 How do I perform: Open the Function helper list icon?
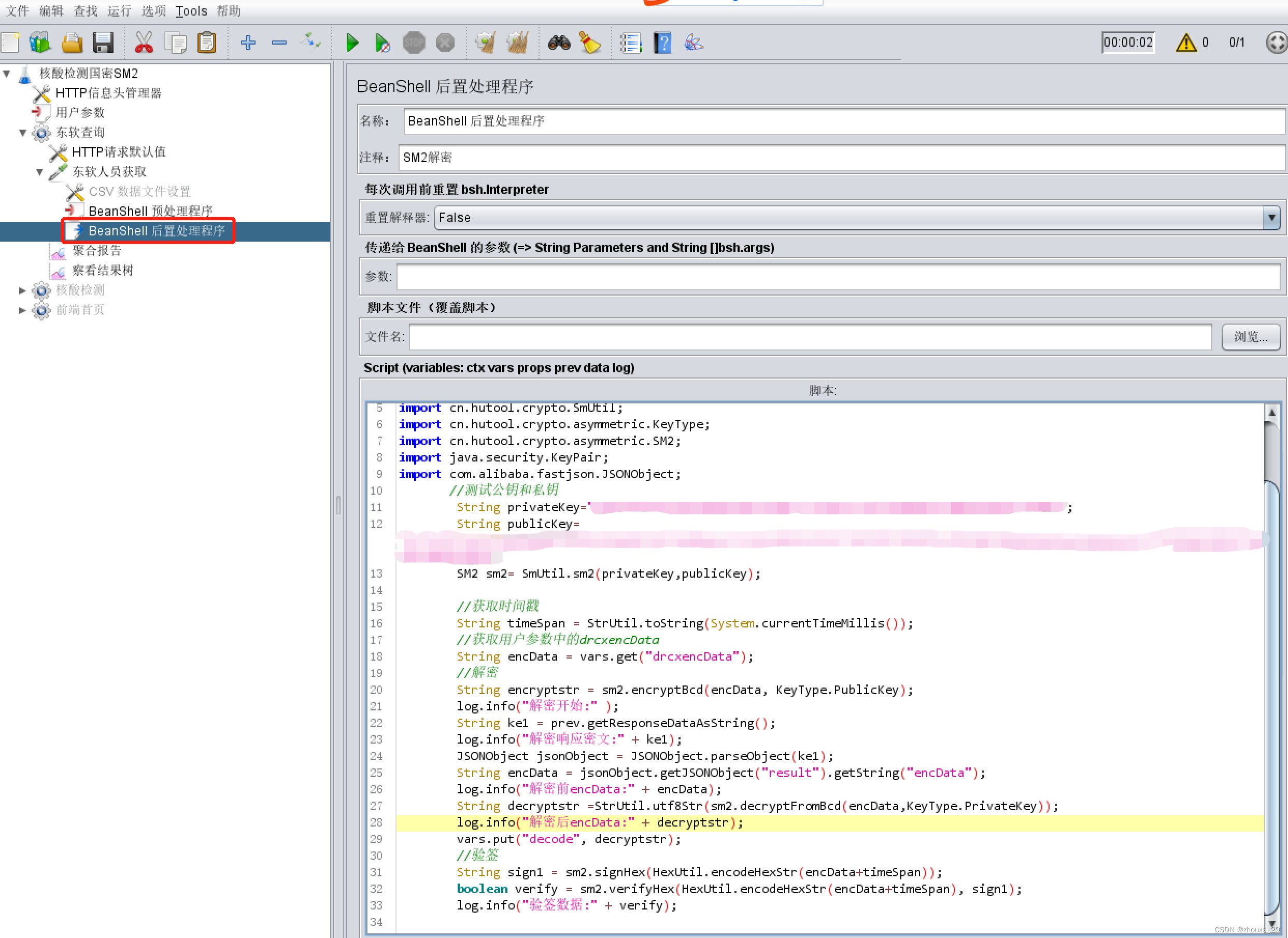[x=631, y=43]
